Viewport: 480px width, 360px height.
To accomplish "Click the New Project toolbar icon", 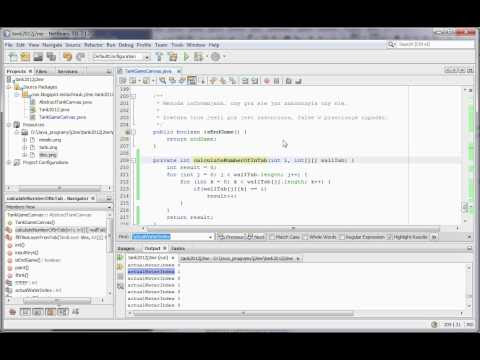I will [x=25, y=57].
